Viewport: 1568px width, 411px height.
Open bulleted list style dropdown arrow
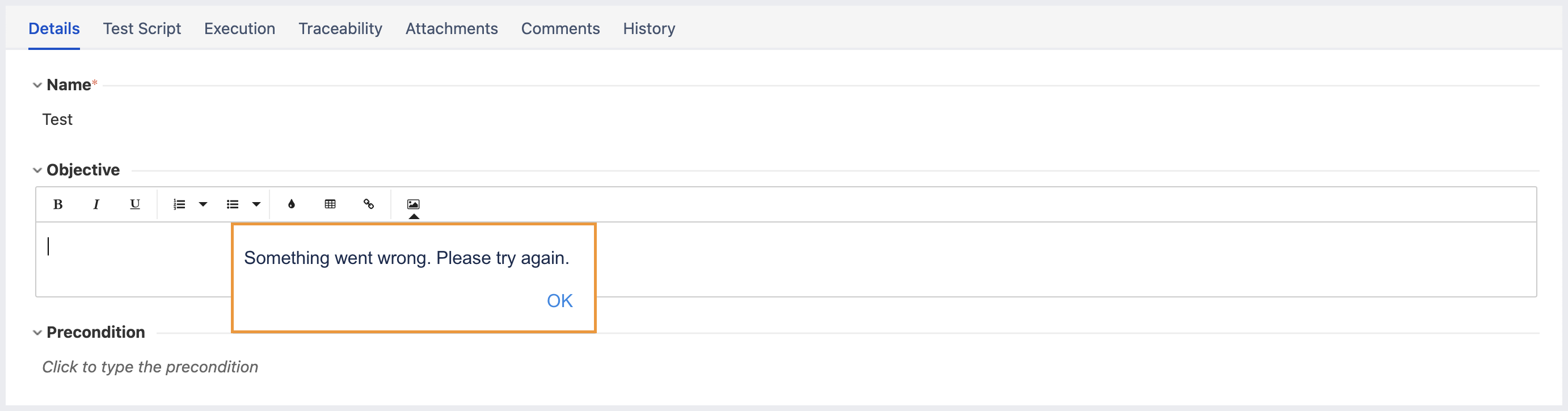256,204
